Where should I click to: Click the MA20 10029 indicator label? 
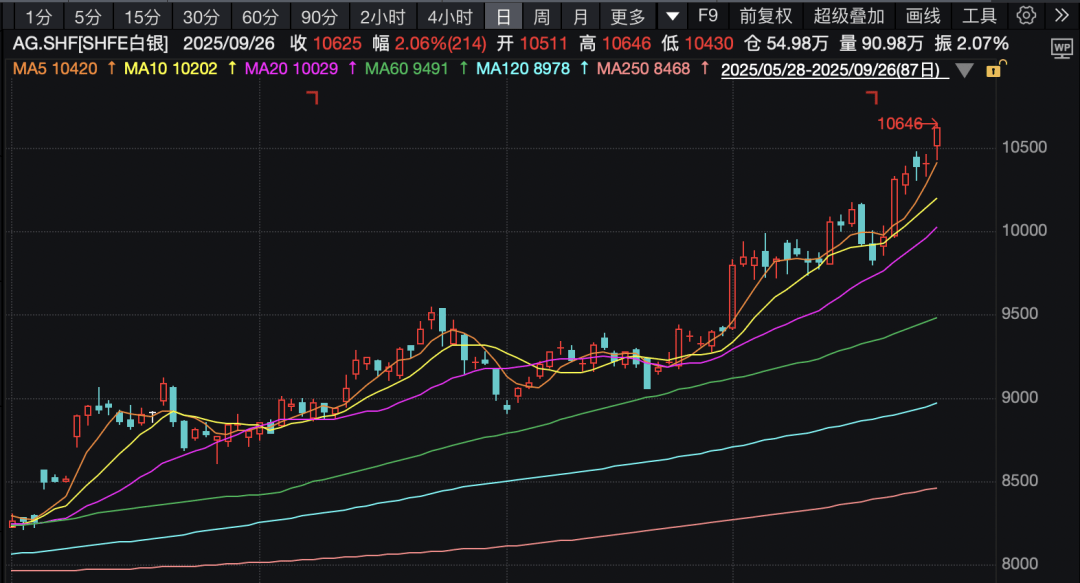[x=291, y=69]
